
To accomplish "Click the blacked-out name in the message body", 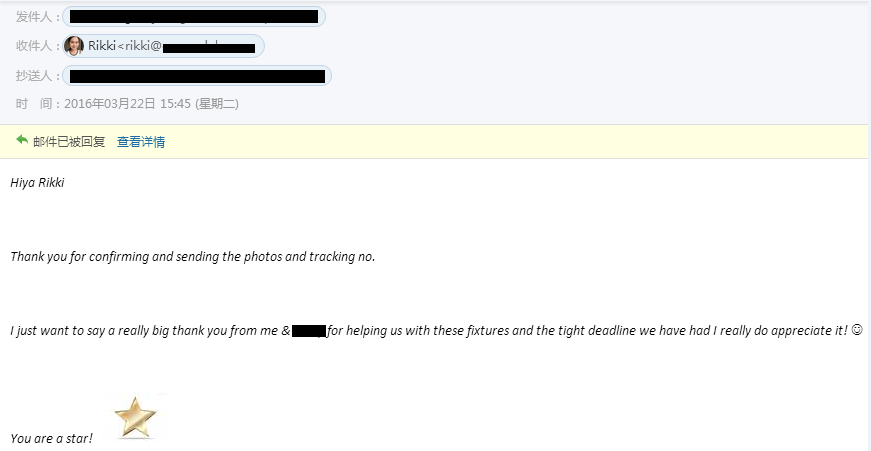I will [308, 332].
